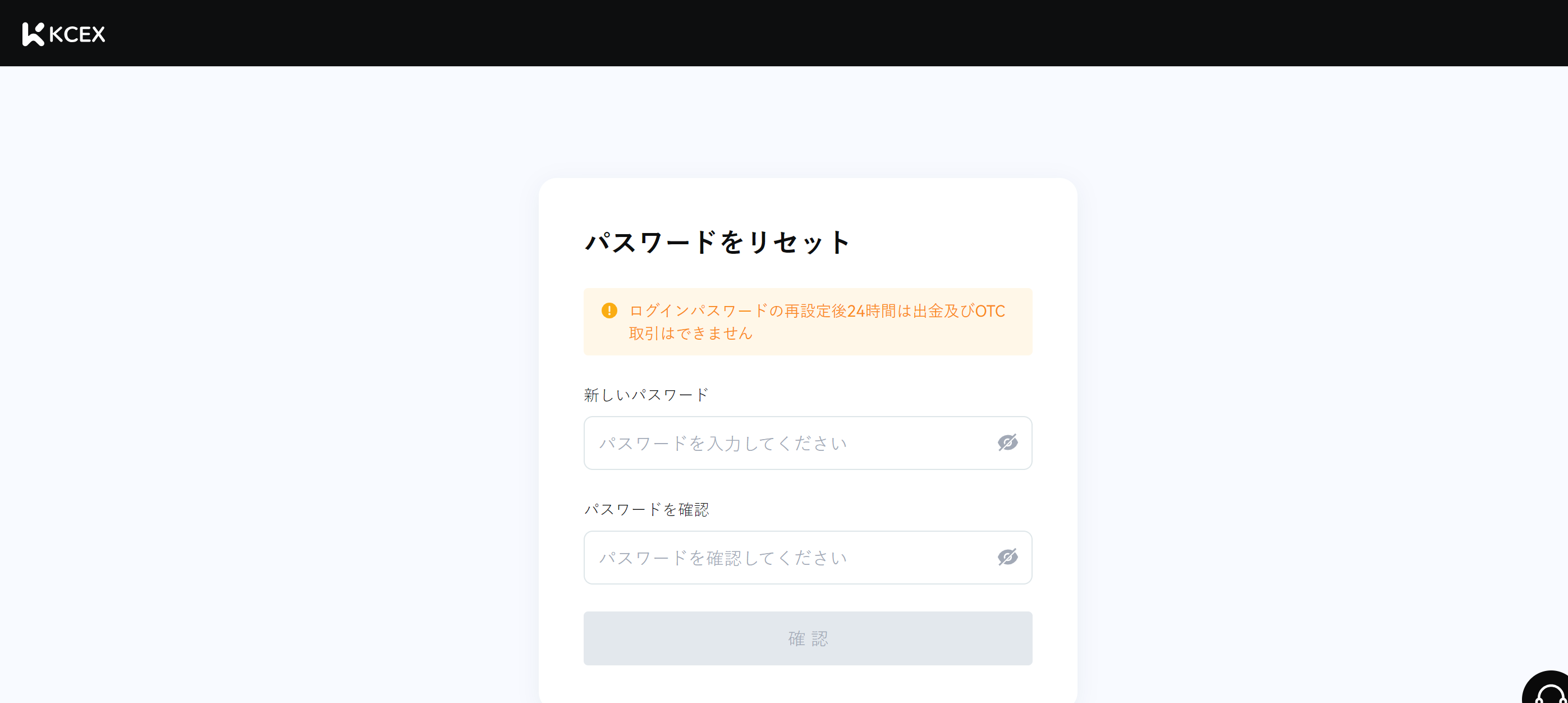Open the headset customer support chat
The width and height of the screenshot is (1568, 703).
(1549, 691)
